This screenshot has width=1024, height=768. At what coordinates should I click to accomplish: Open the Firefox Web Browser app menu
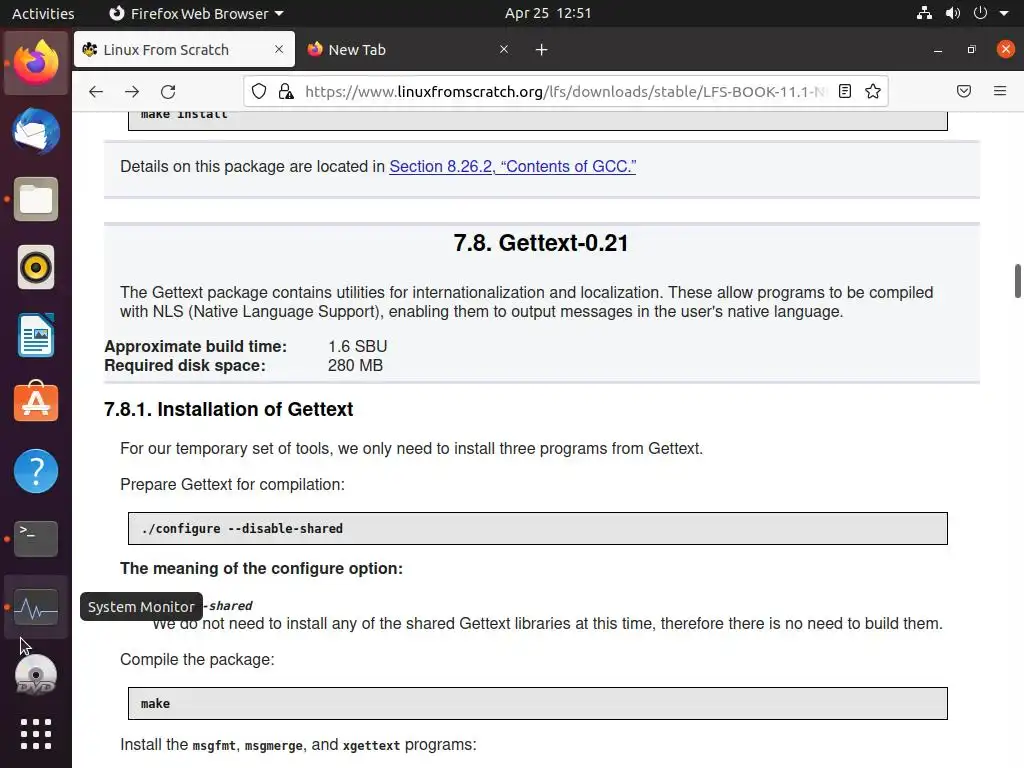click(x=196, y=14)
